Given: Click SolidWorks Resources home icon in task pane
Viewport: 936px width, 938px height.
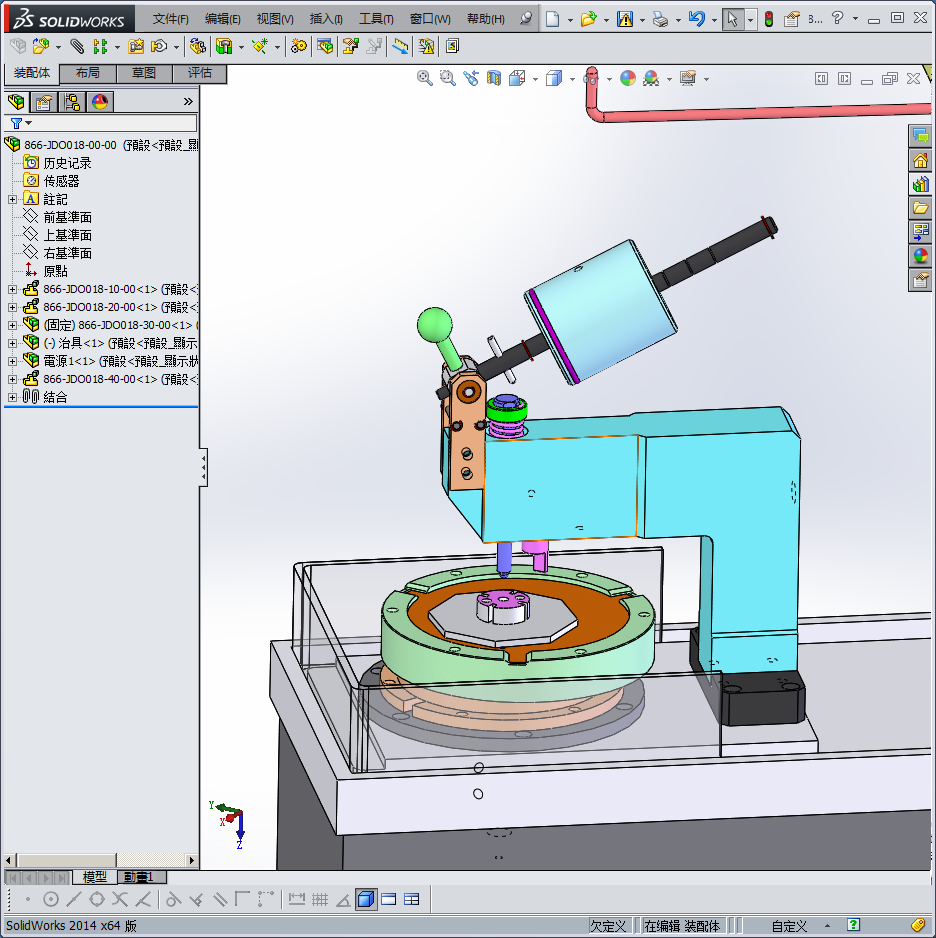Looking at the screenshot, I should tap(920, 160).
